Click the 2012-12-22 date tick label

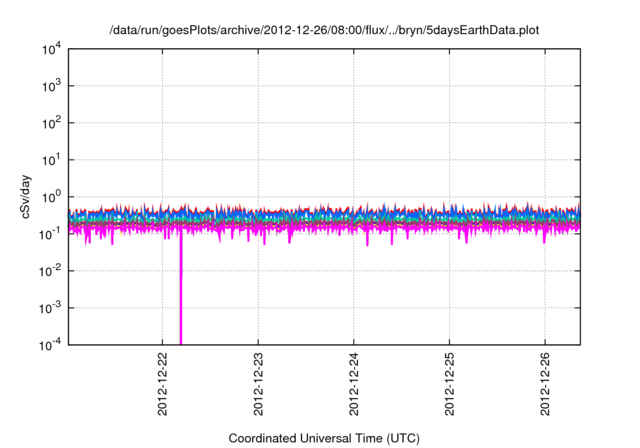pos(162,384)
